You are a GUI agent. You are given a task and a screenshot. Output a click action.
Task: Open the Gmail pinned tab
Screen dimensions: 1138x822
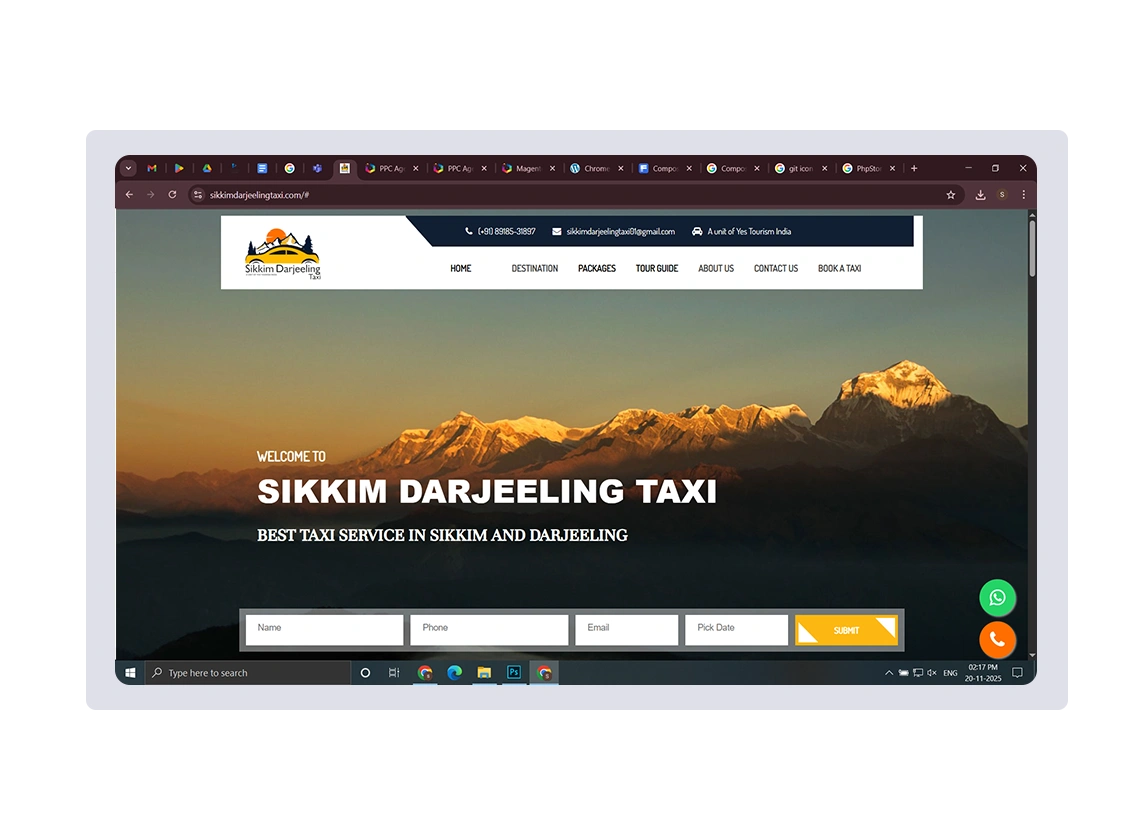coord(152,169)
